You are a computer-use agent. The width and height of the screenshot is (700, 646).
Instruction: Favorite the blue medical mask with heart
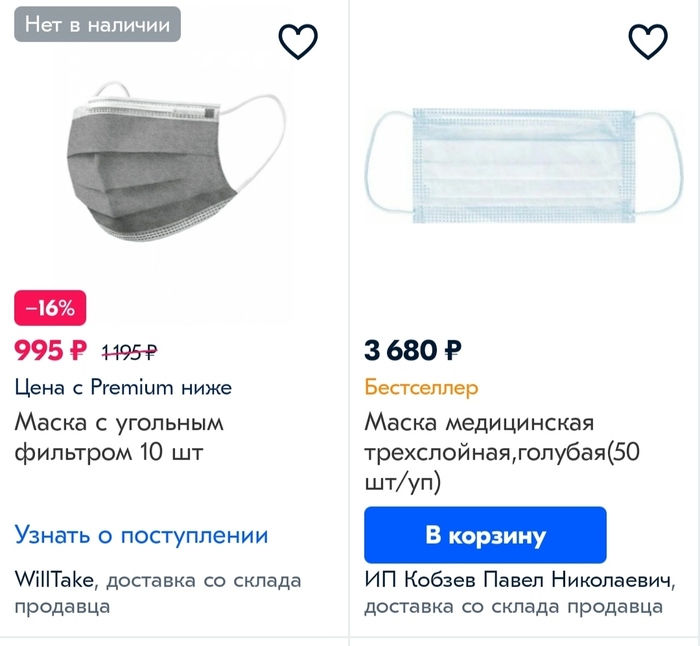coord(647,41)
